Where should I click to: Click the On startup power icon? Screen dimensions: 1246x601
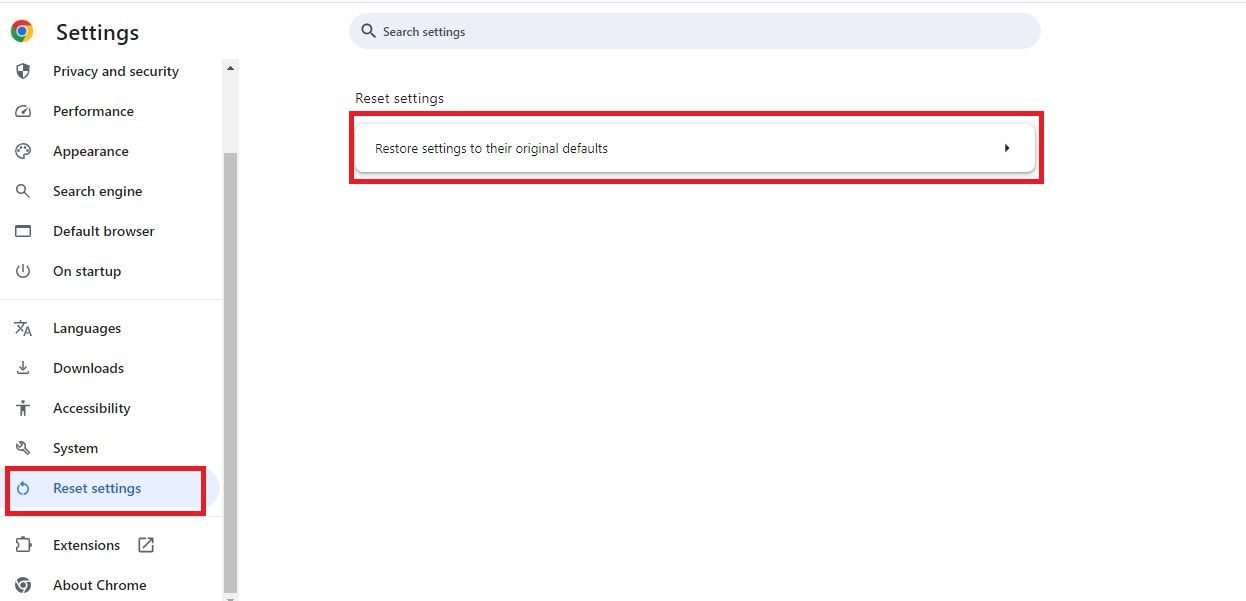[x=23, y=271]
